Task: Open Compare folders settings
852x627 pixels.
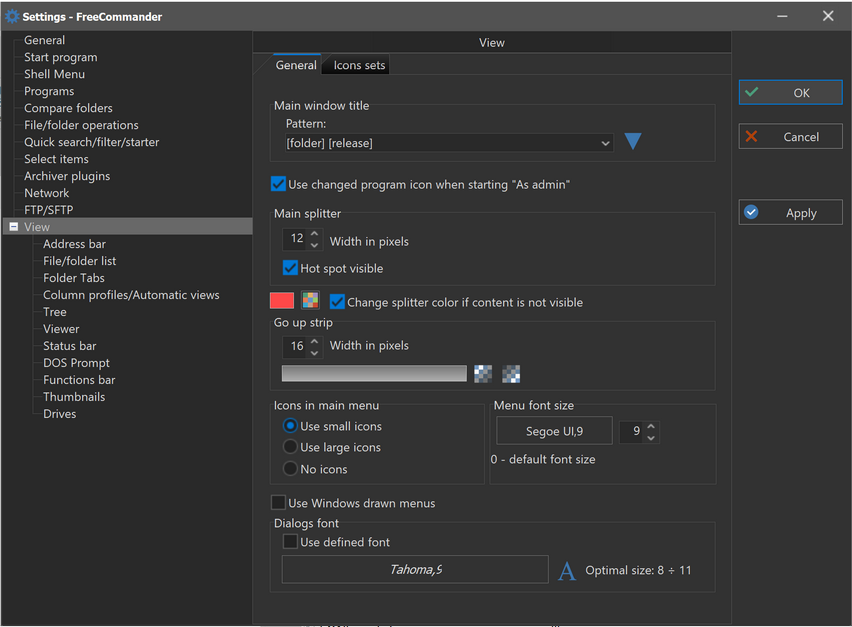Action: 68,108
